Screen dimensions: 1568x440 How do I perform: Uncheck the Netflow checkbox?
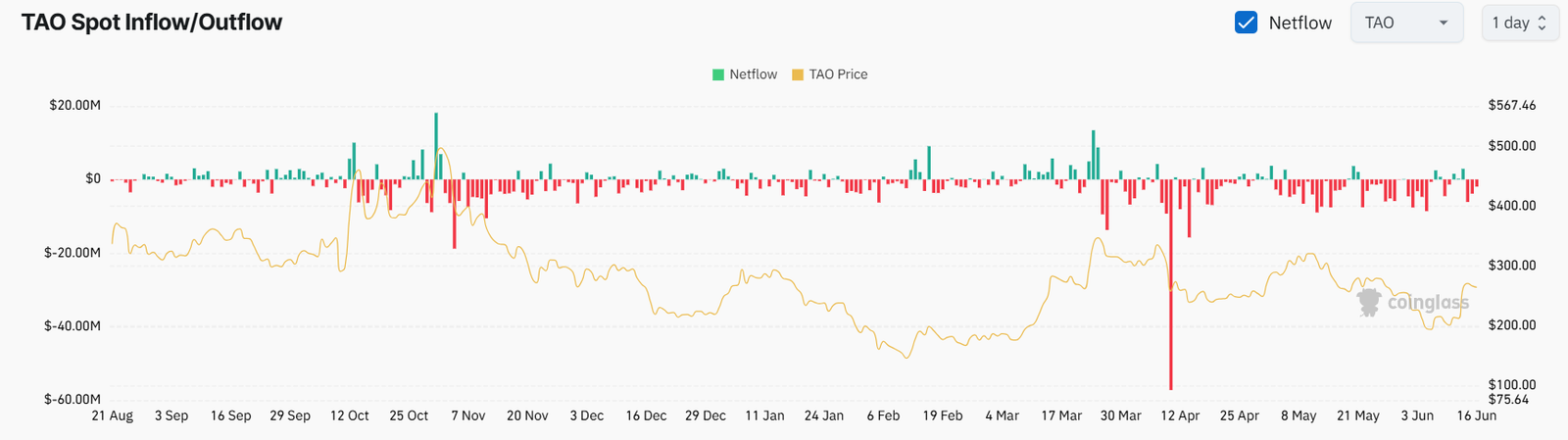[1246, 23]
